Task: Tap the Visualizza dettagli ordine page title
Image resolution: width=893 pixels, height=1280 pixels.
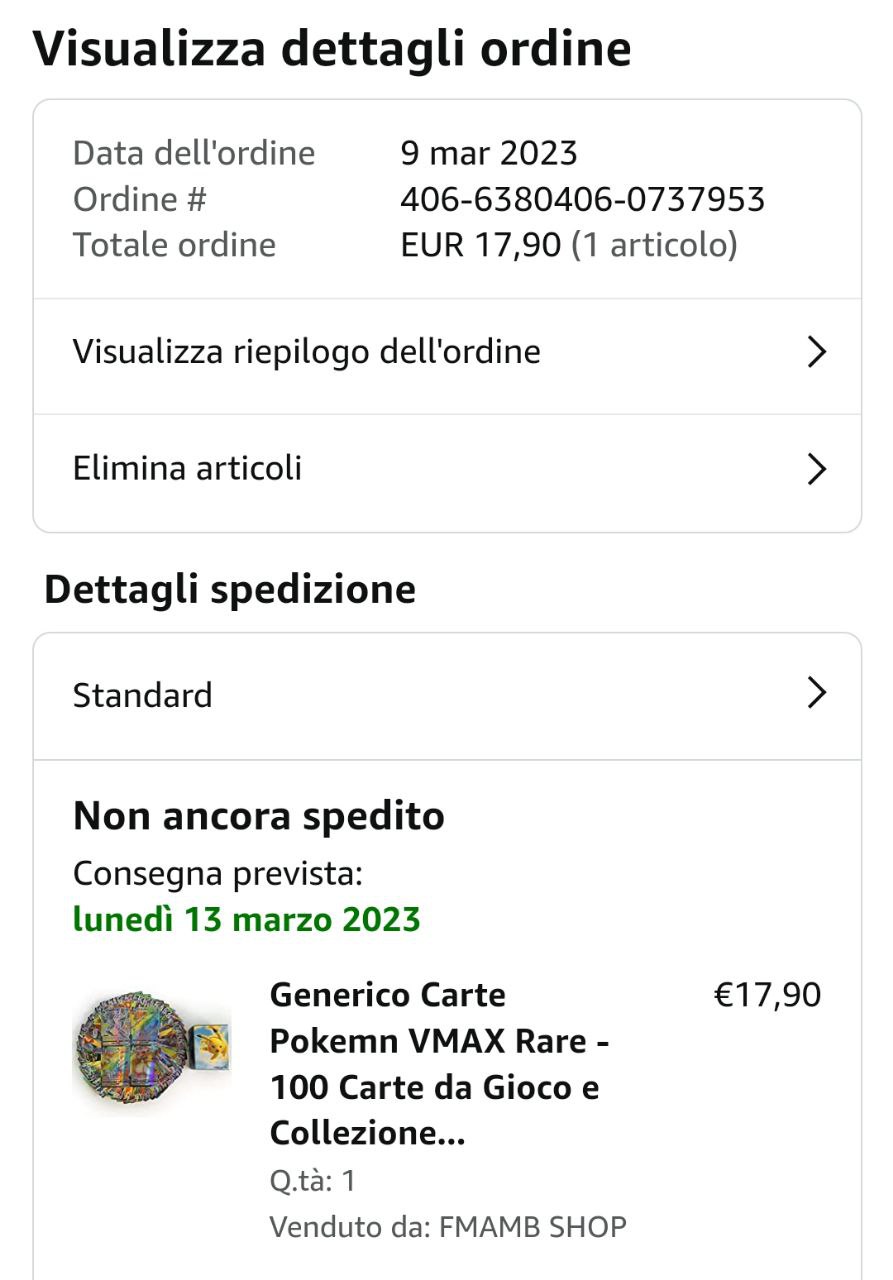Action: click(x=332, y=49)
